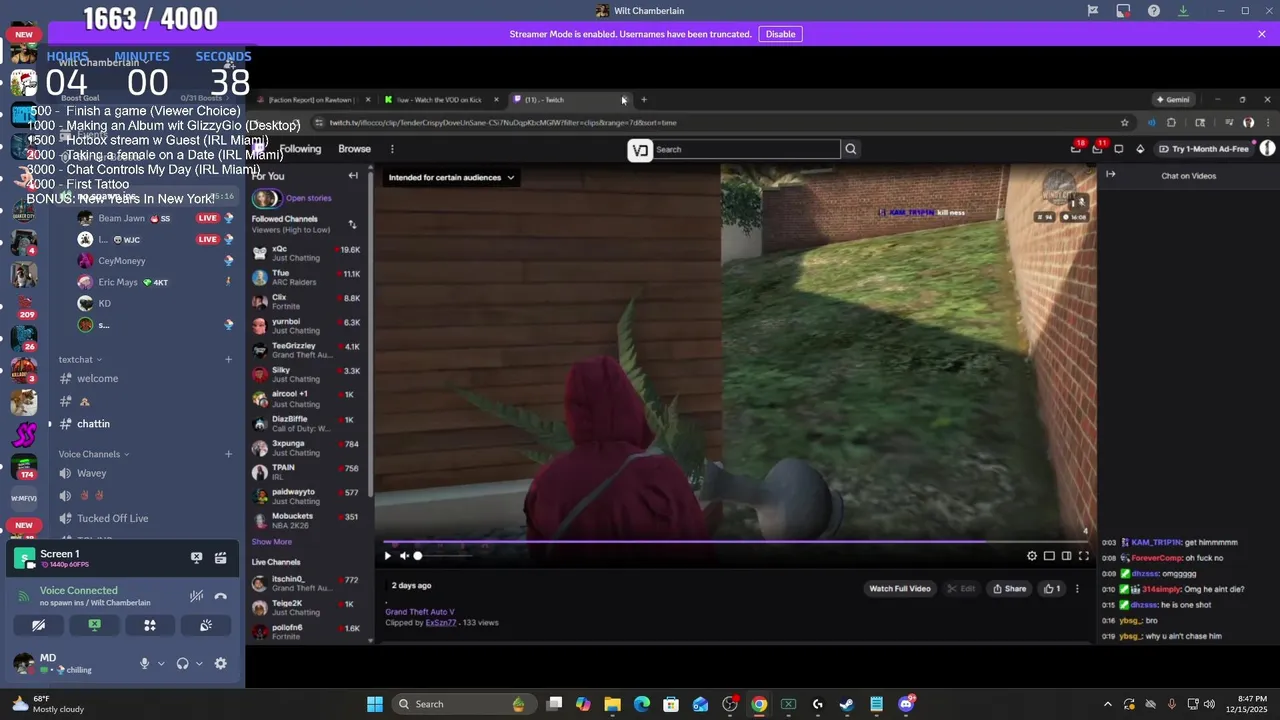The image size is (1280, 720).
Task: Open clip player settings gear
Action: tap(1032, 556)
